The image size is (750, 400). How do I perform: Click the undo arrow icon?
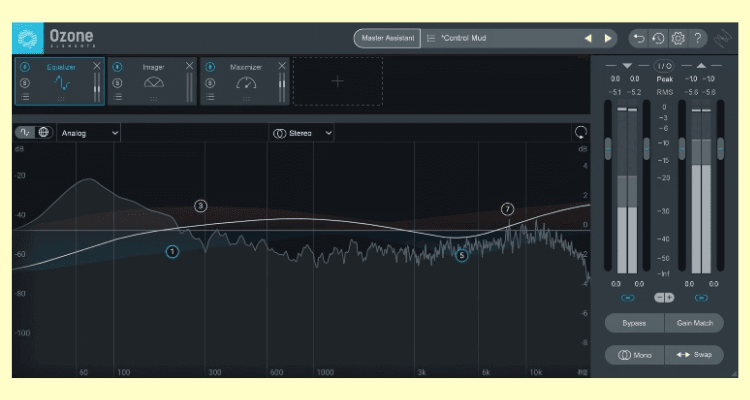tap(639, 38)
